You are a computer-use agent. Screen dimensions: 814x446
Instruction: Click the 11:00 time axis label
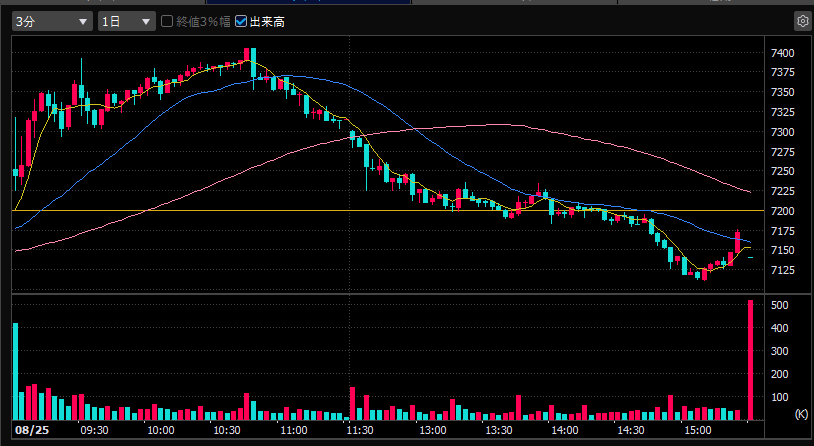pyautogui.click(x=294, y=430)
